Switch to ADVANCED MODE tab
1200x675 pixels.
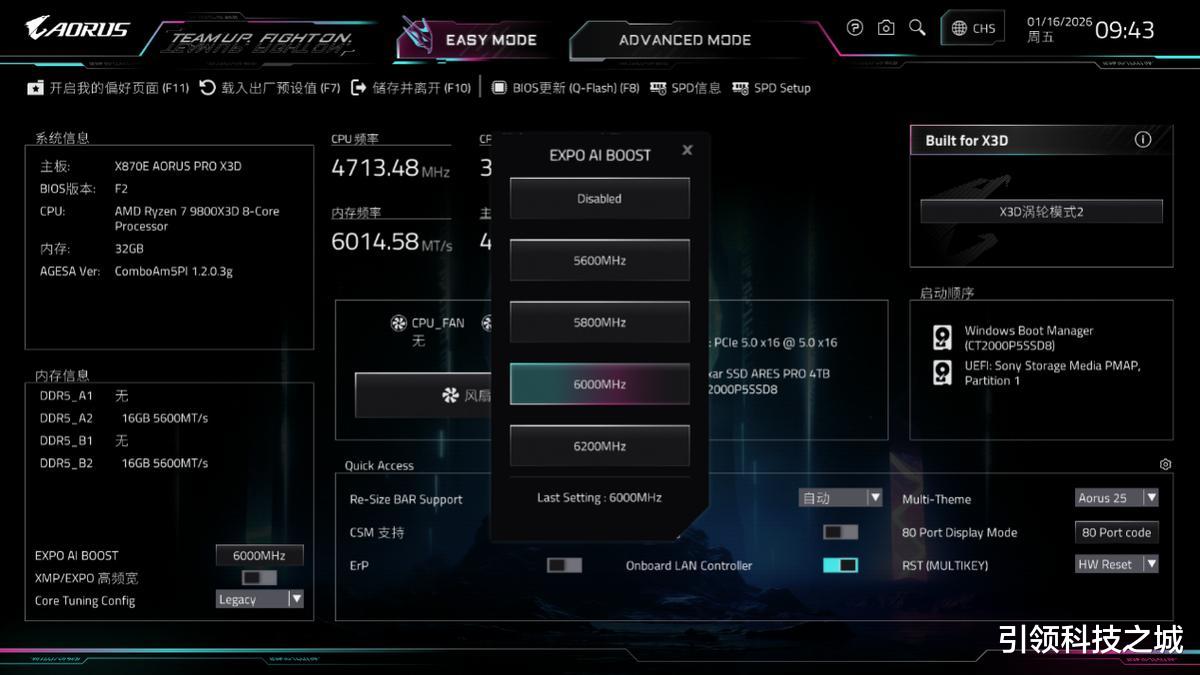(x=684, y=40)
